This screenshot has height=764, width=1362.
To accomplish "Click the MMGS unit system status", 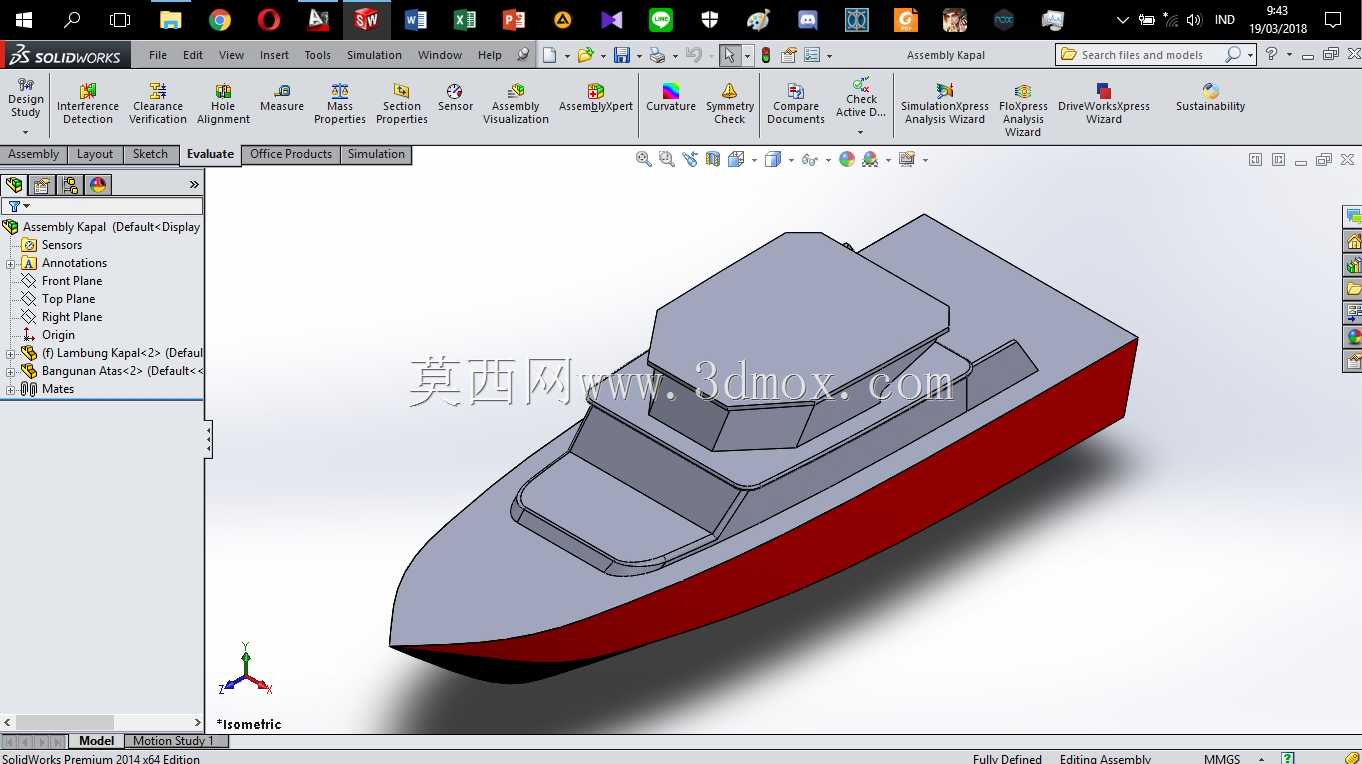I will [1222, 759].
